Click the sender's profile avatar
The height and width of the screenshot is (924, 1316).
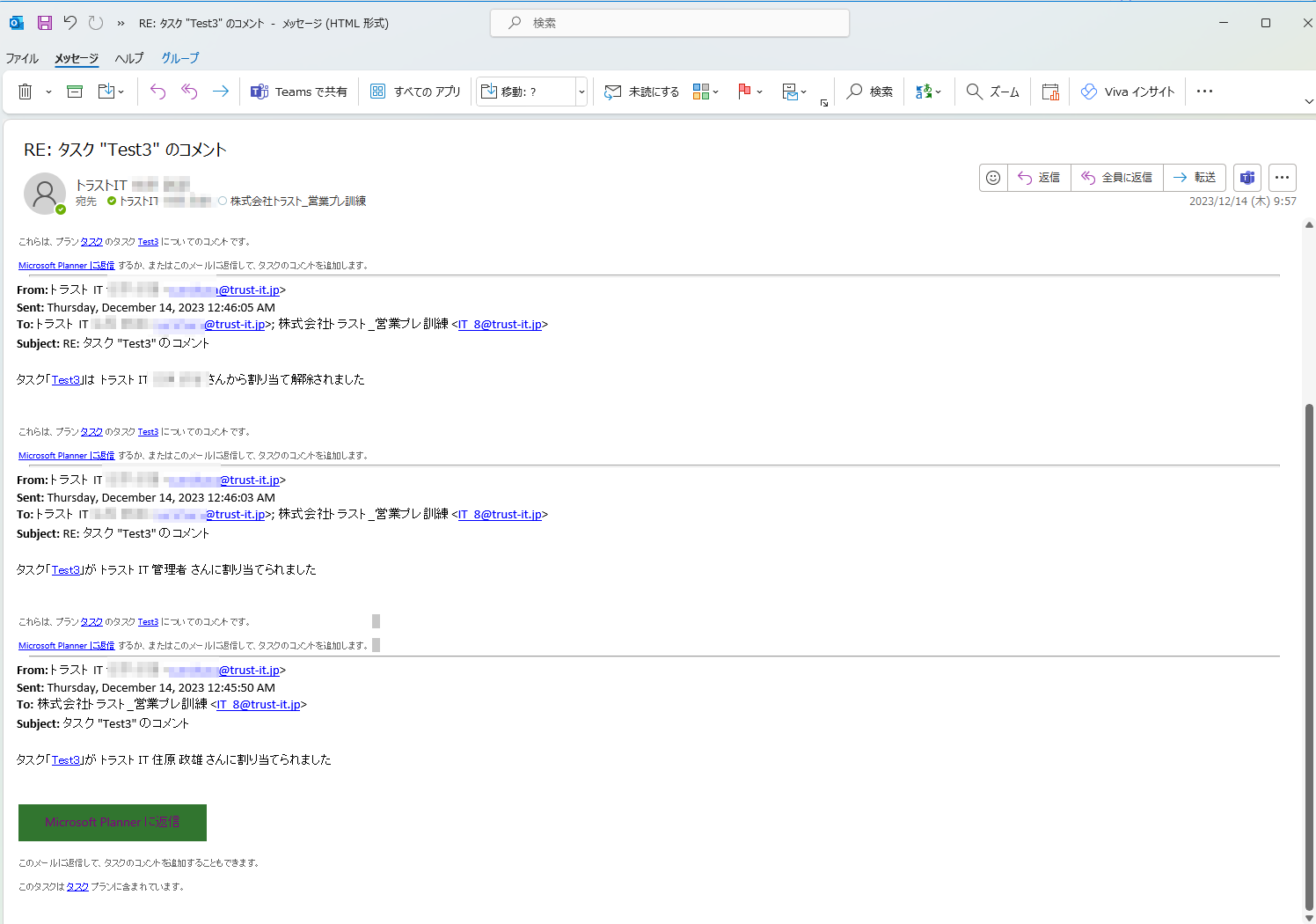[x=45, y=194]
